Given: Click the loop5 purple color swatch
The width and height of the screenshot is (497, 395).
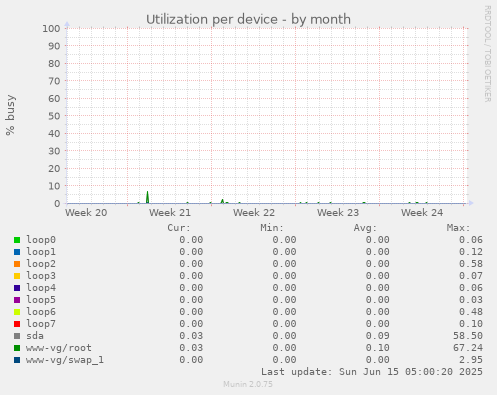Looking at the screenshot, I should tap(17, 300).
